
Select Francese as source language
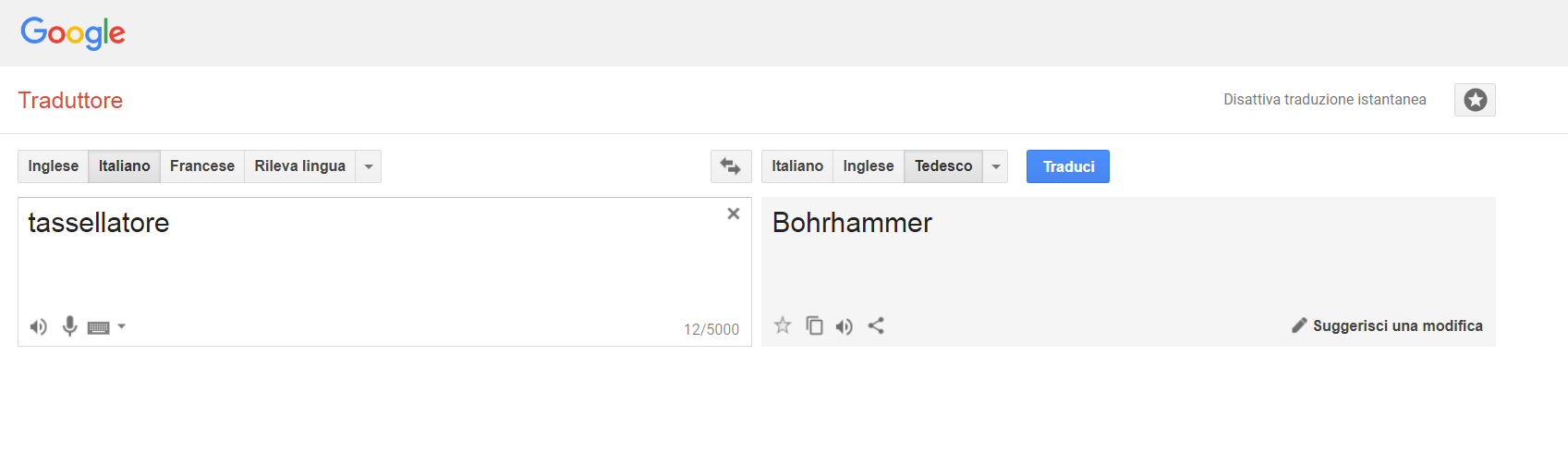tap(202, 166)
